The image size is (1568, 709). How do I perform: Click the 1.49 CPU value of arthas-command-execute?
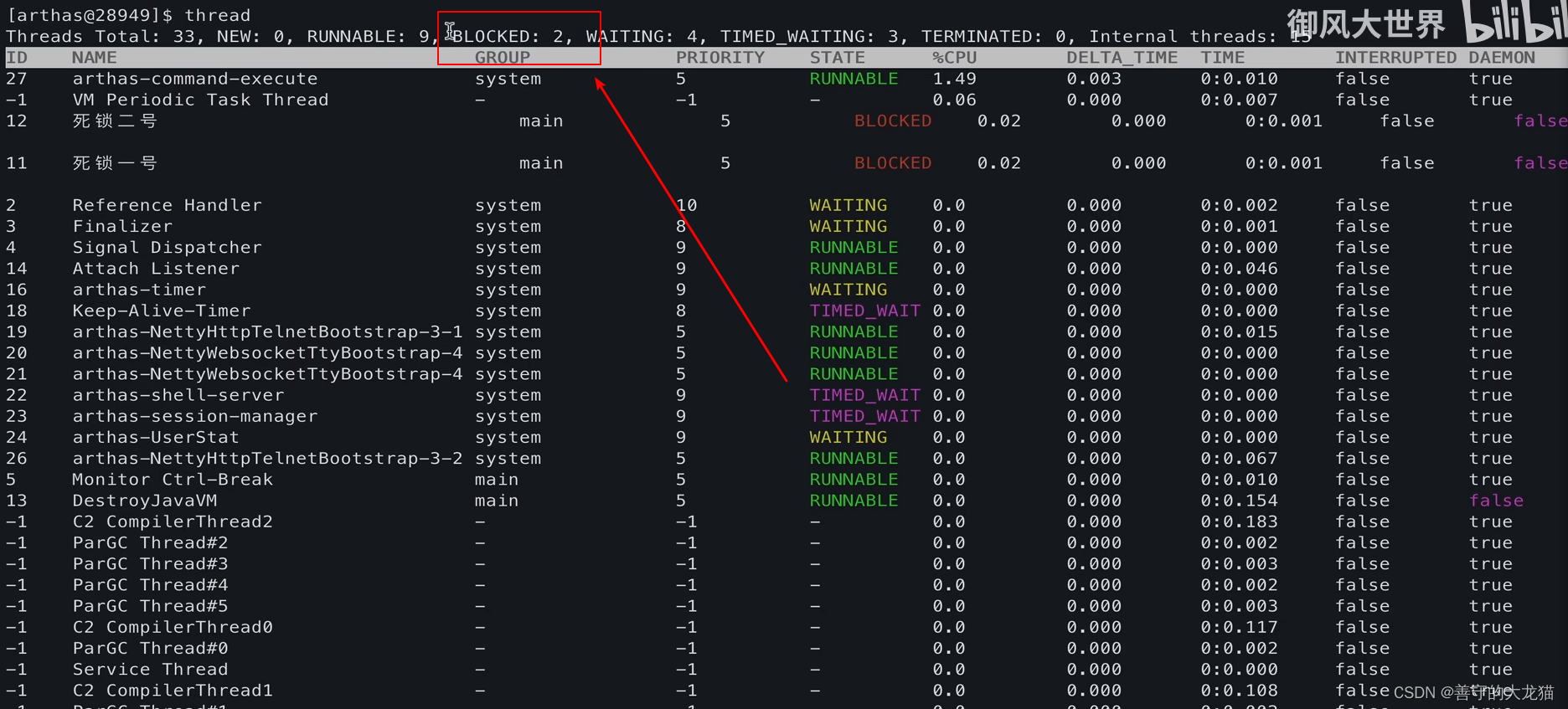(955, 79)
